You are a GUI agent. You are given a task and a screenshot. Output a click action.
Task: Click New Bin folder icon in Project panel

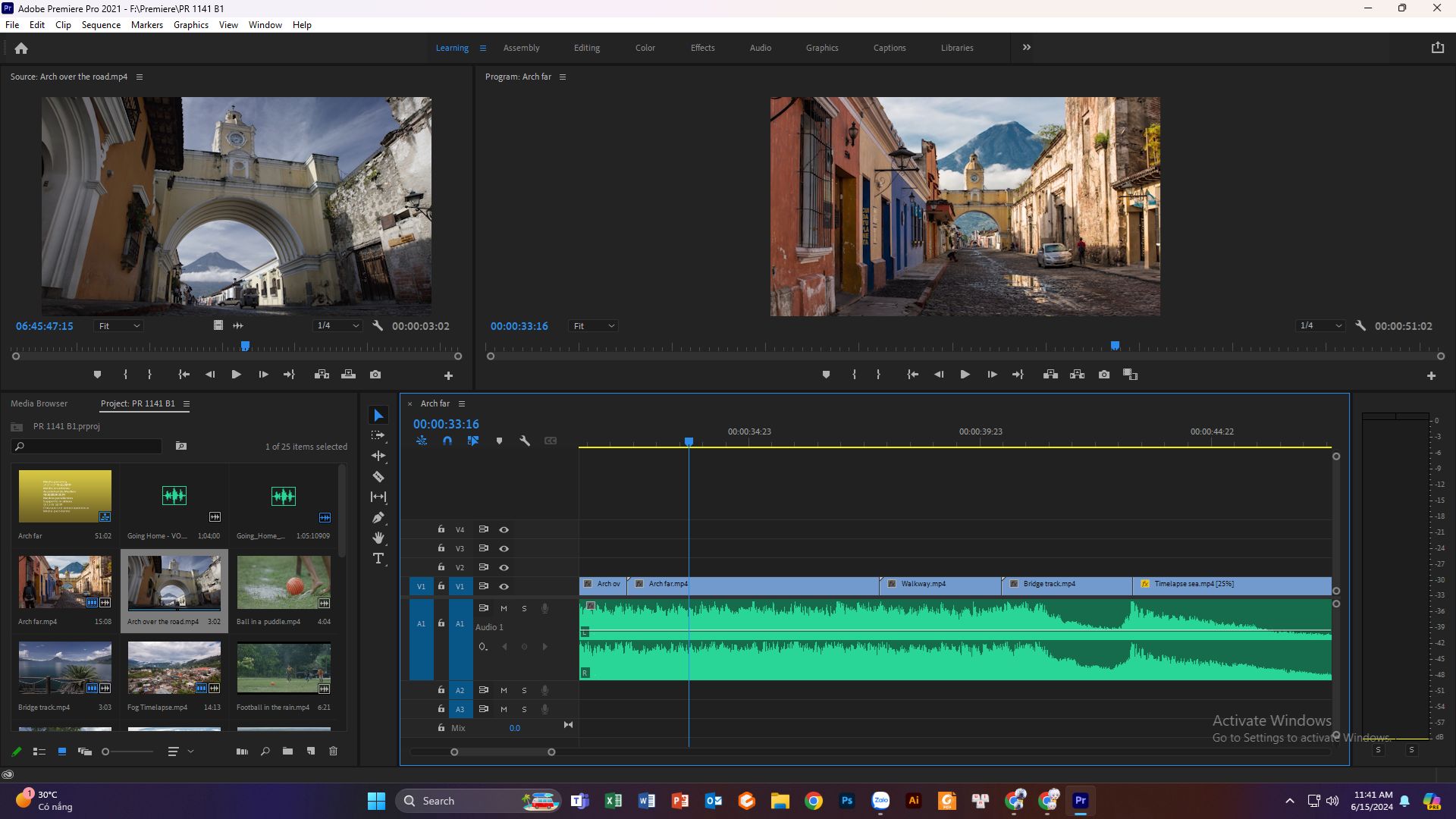click(x=287, y=752)
